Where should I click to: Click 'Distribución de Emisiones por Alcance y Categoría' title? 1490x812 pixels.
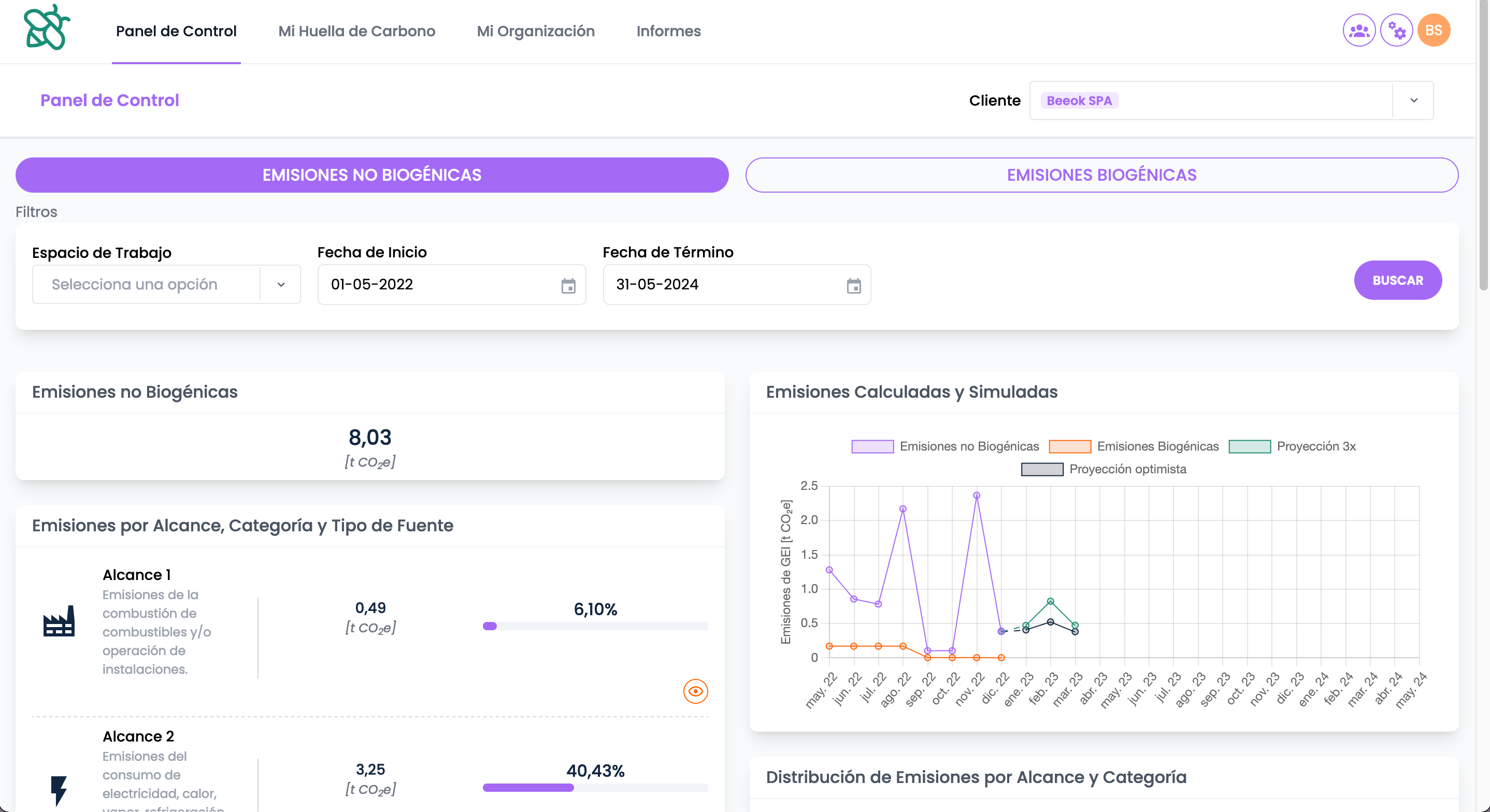pyautogui.click(x=976, y=777)
